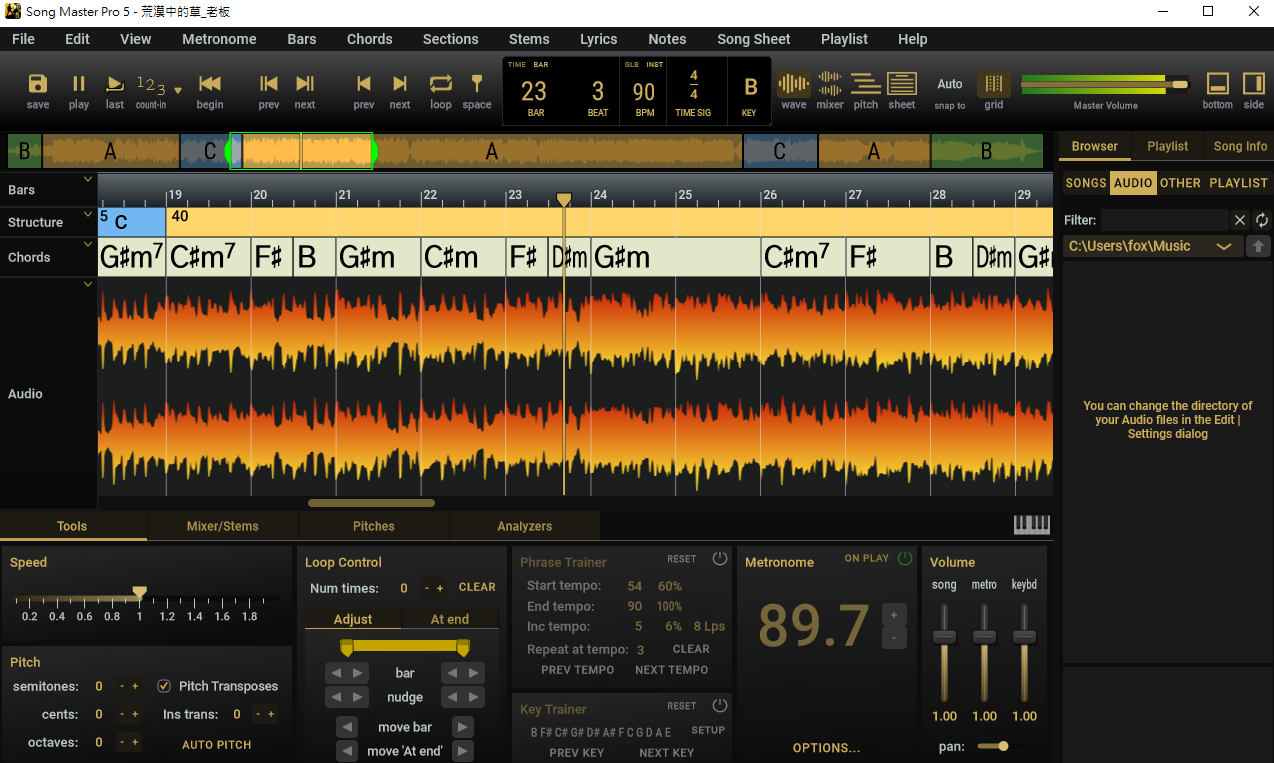This screenshot has height=763, width=1274.
Task: Show the piano keyboard icon
Action: click(x=1032, y=525)
